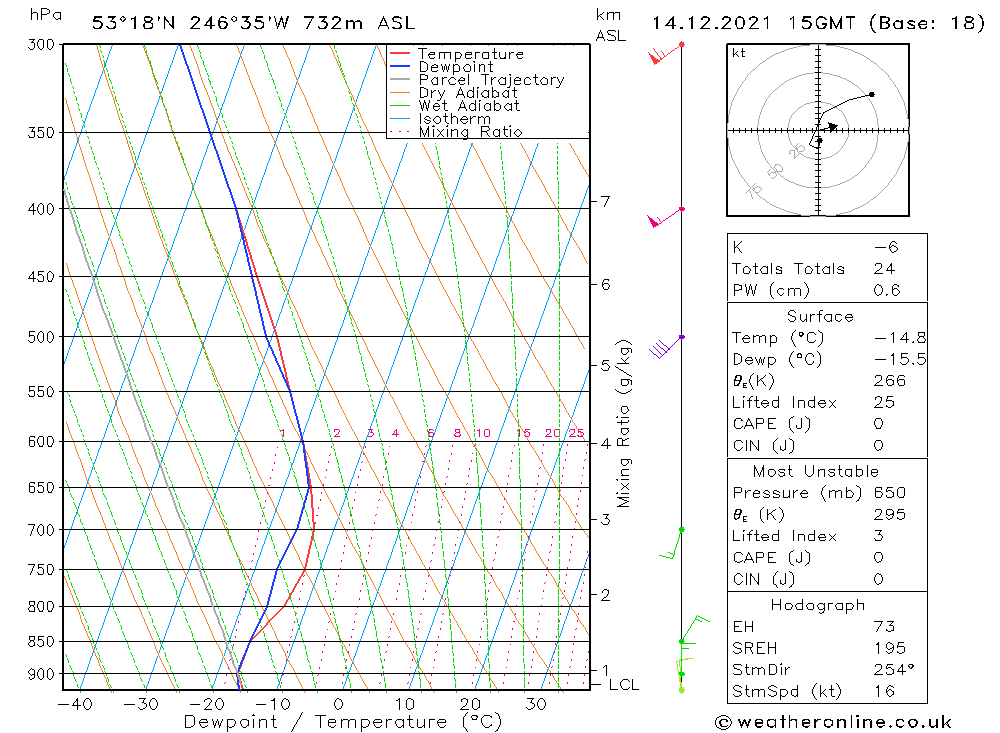Click the 500 hPa pressure axis label
This screenshot has width=1000, height=733.
(41, 337)
